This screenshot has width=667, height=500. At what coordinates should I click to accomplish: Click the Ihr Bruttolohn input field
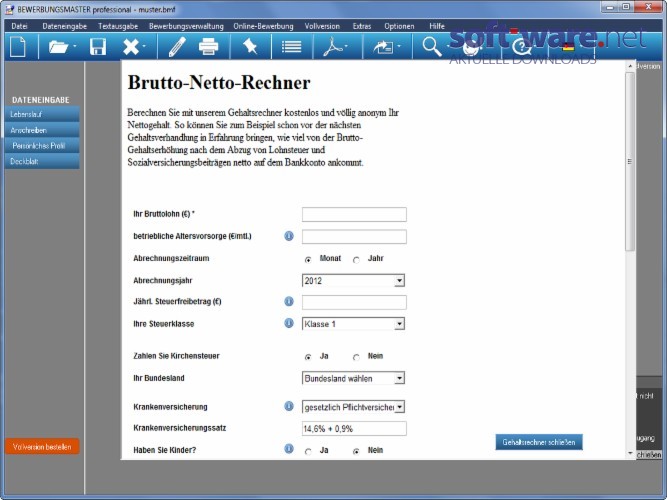pos(354,214)
